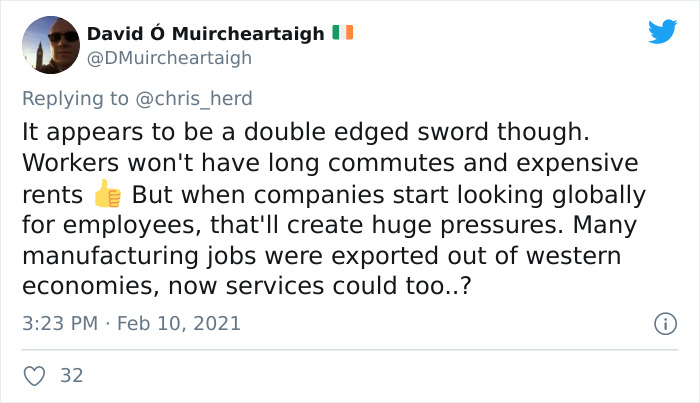
Task: Click text 'economies, now services could too..?'
Action: [x=247, y=286]
